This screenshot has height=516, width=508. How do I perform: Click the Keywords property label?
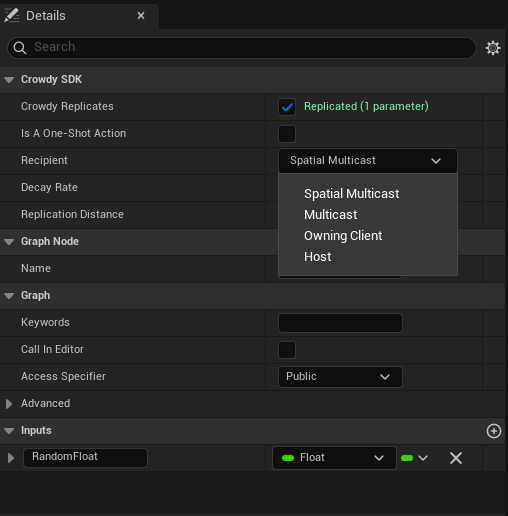click(x=45, y=322)
